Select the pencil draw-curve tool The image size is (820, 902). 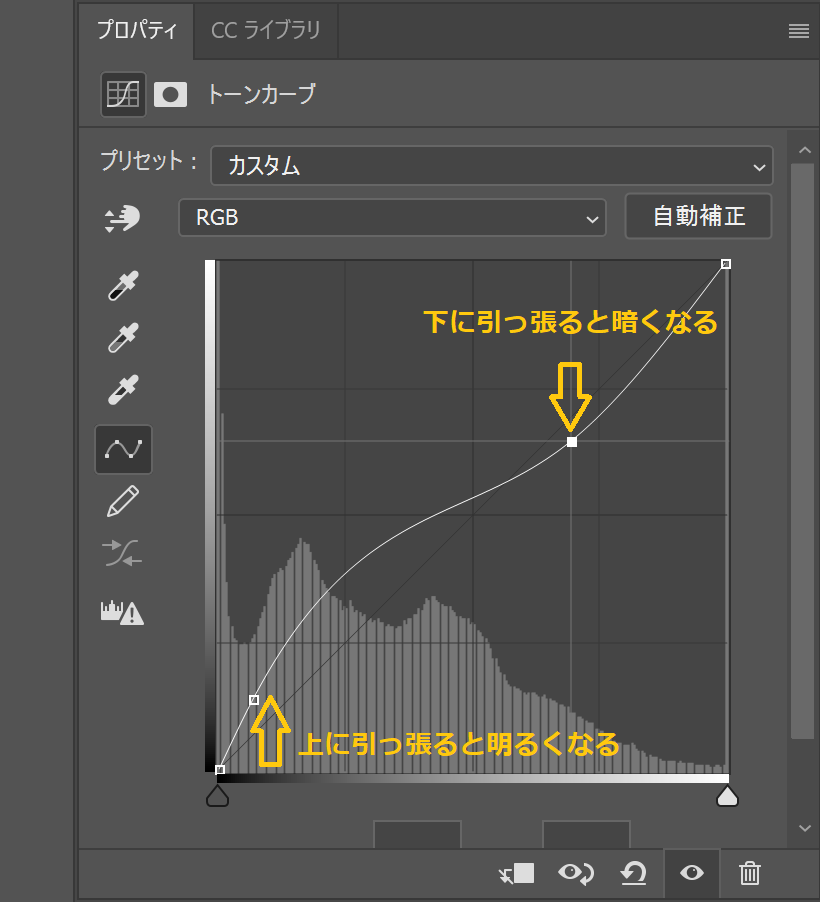tap(123, 501)
